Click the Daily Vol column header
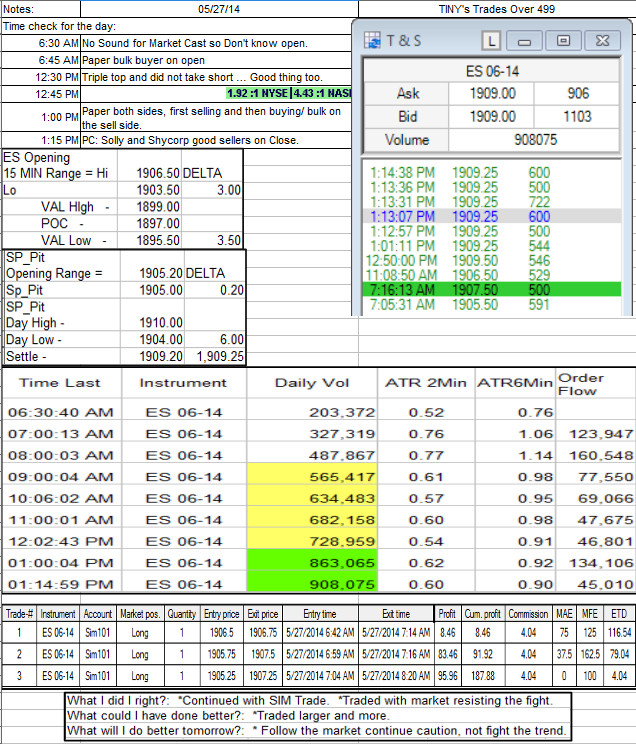The image size is (636, 744). point(312,383)
